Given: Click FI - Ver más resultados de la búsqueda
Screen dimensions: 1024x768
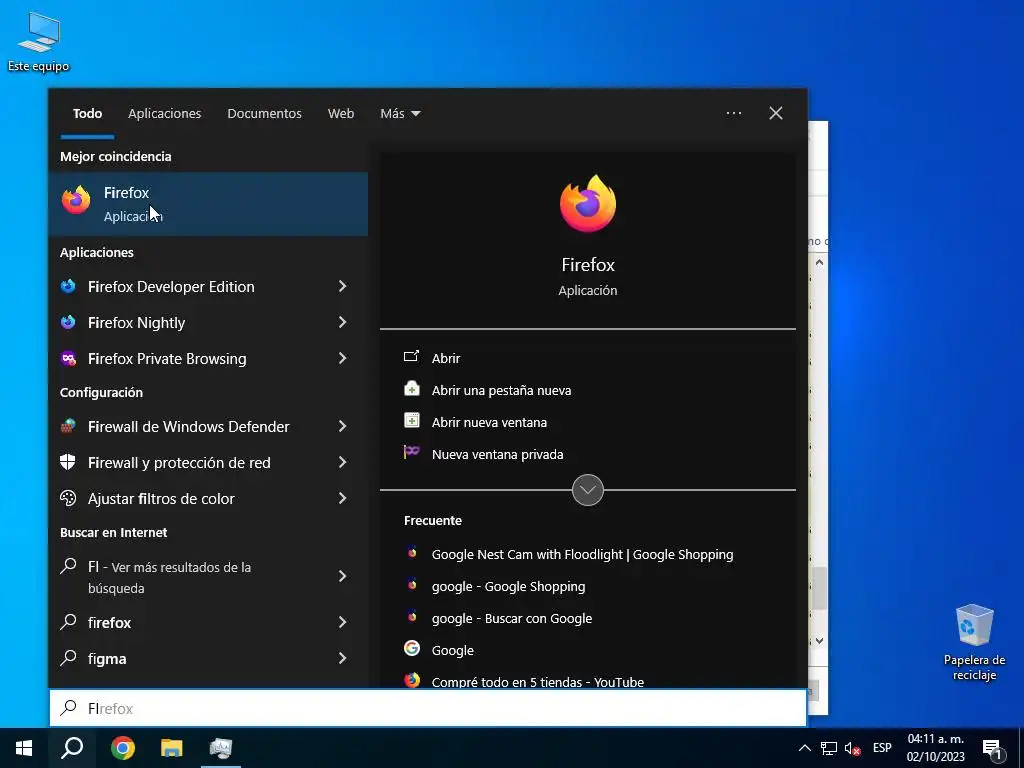Looking at the screenshot, I should pyautogui.click(x=208, y=577).
